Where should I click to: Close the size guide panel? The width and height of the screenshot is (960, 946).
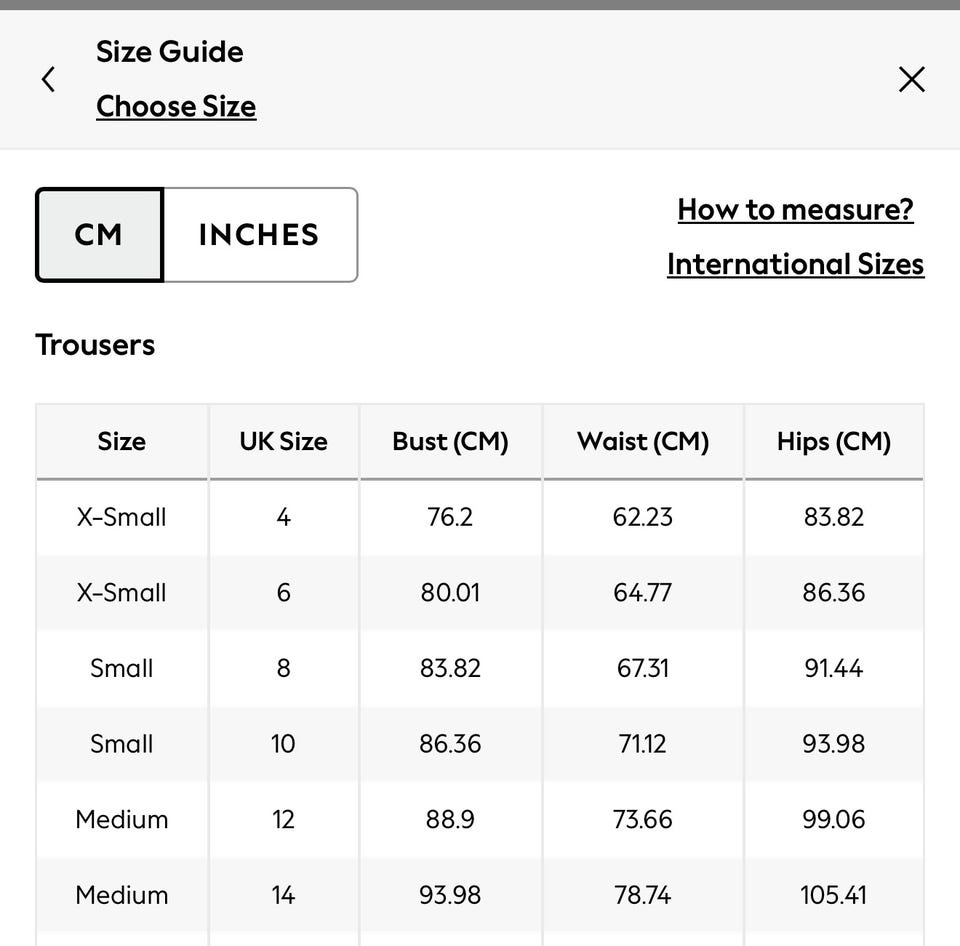click(x=911, y=80)
